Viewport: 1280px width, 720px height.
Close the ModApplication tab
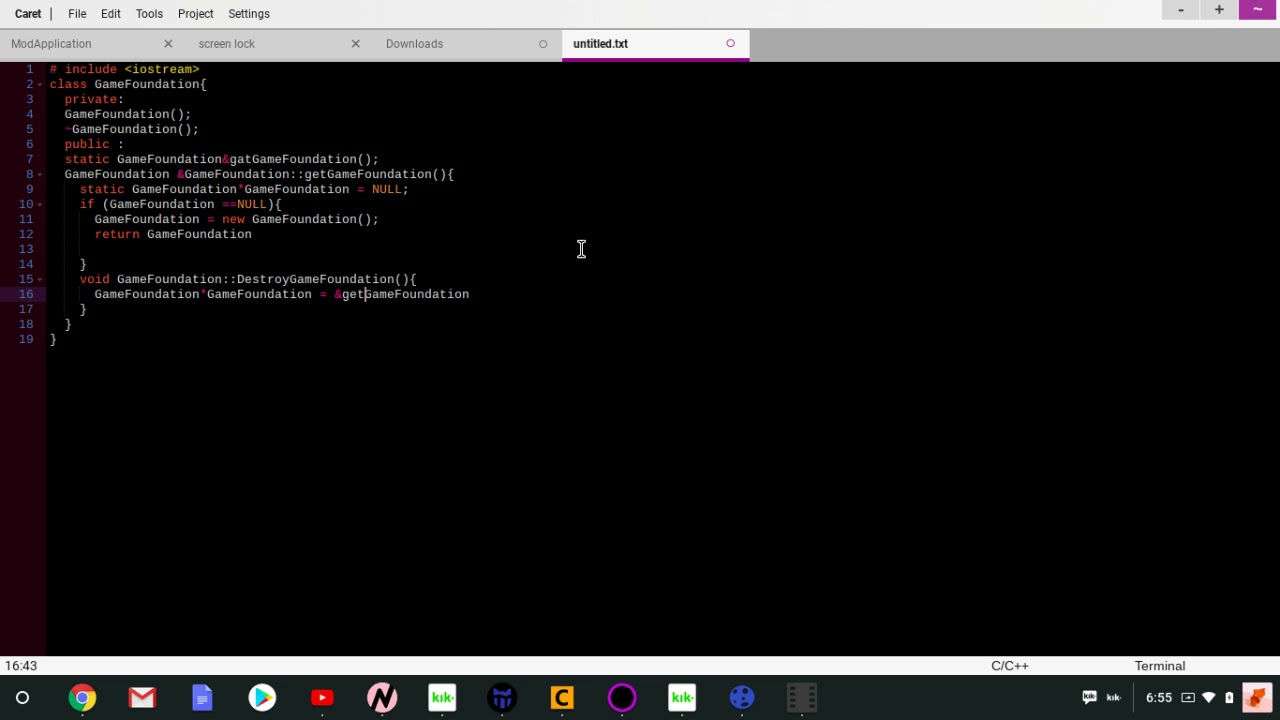(168, 44)
